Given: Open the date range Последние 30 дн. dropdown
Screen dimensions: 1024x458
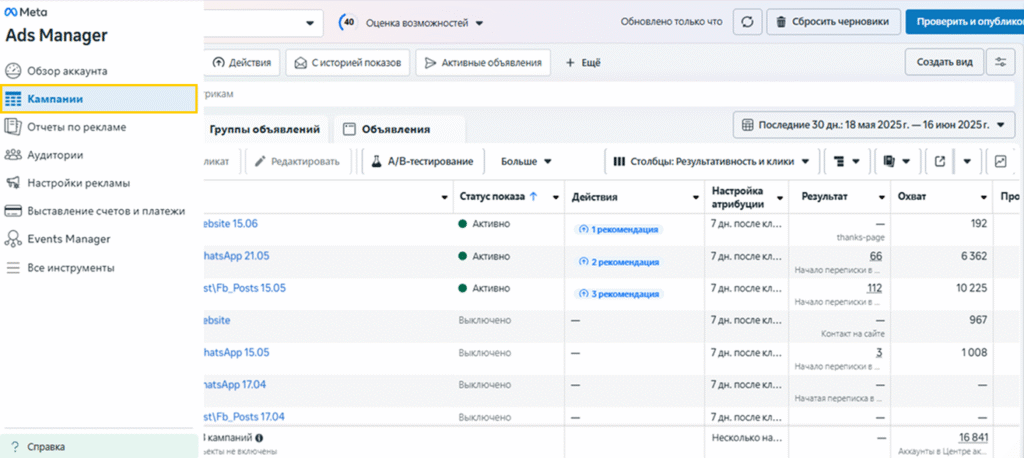Looking at the screenshot, I should point(874,125).
